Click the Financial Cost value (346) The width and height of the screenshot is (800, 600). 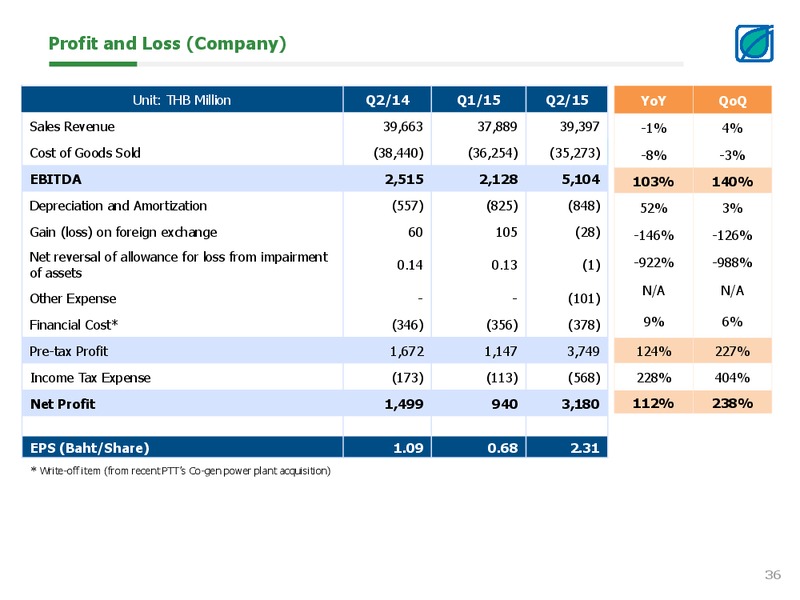[408, 325]
